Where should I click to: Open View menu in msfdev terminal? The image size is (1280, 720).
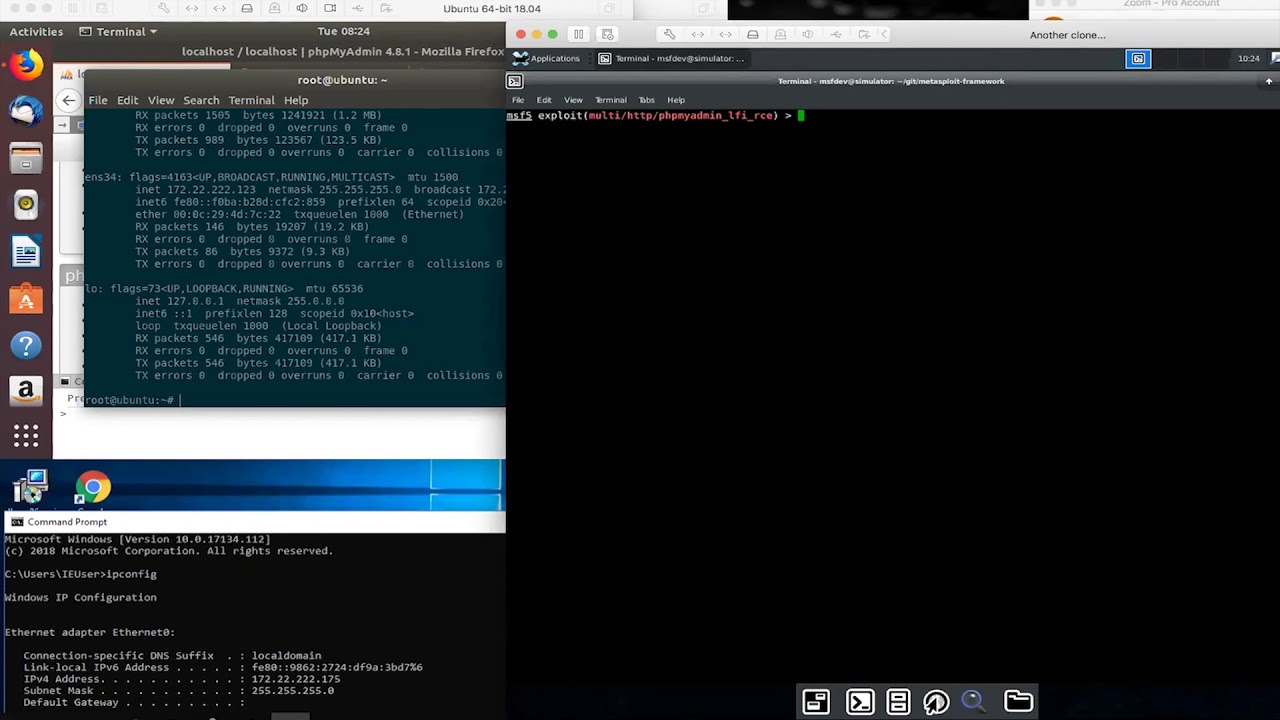573,100
